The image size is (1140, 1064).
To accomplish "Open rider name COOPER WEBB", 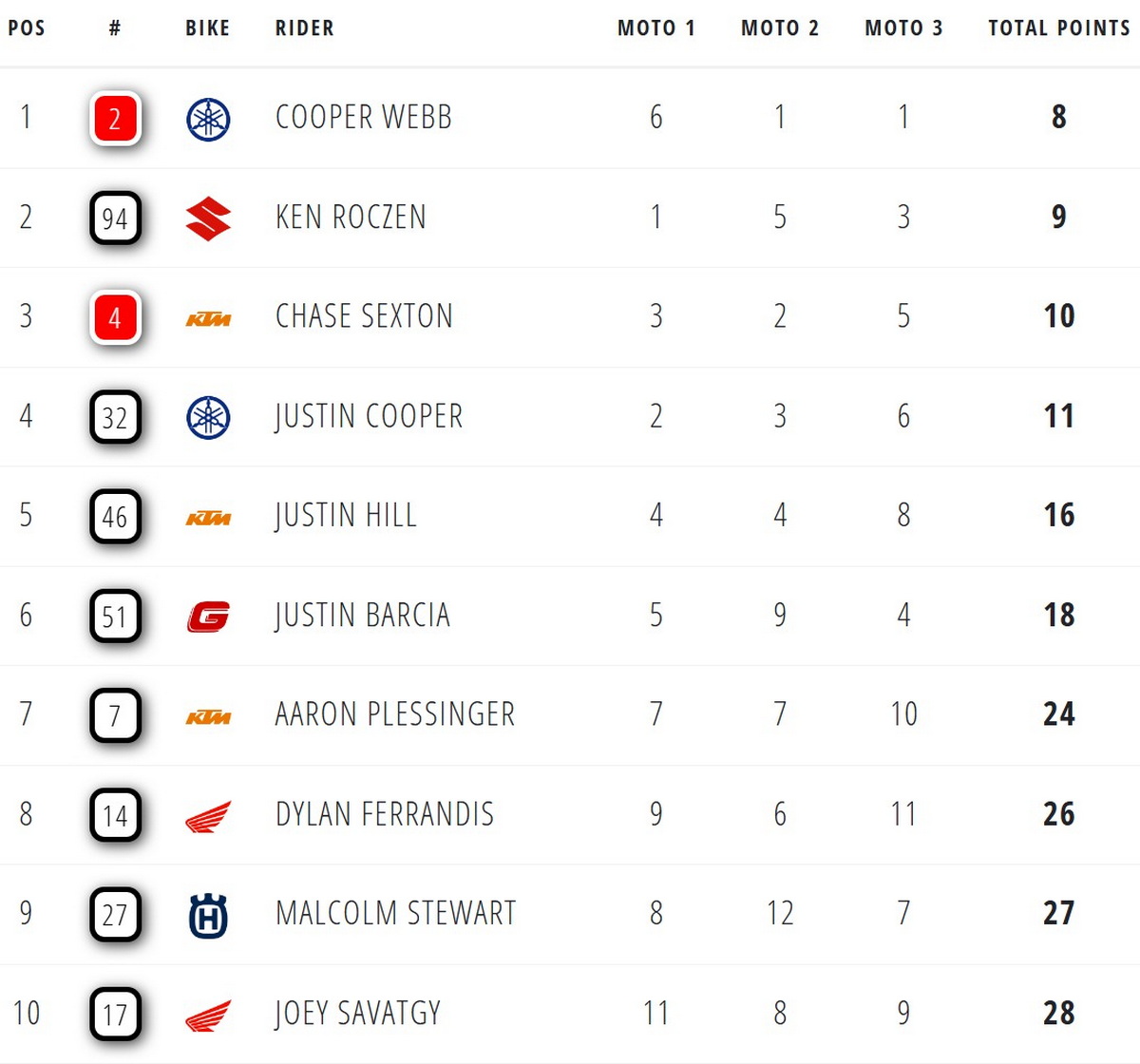I will [364, 117].
